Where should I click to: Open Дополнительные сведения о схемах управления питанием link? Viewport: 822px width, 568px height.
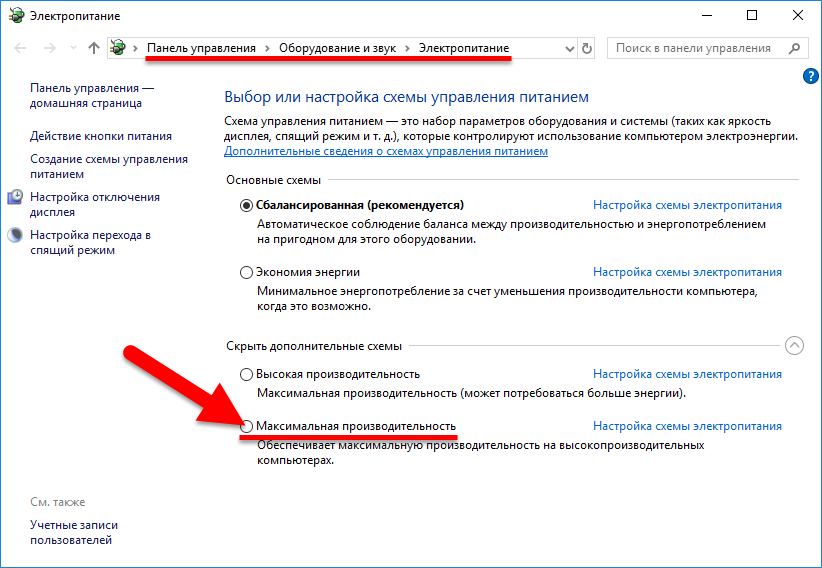[386, 151]
